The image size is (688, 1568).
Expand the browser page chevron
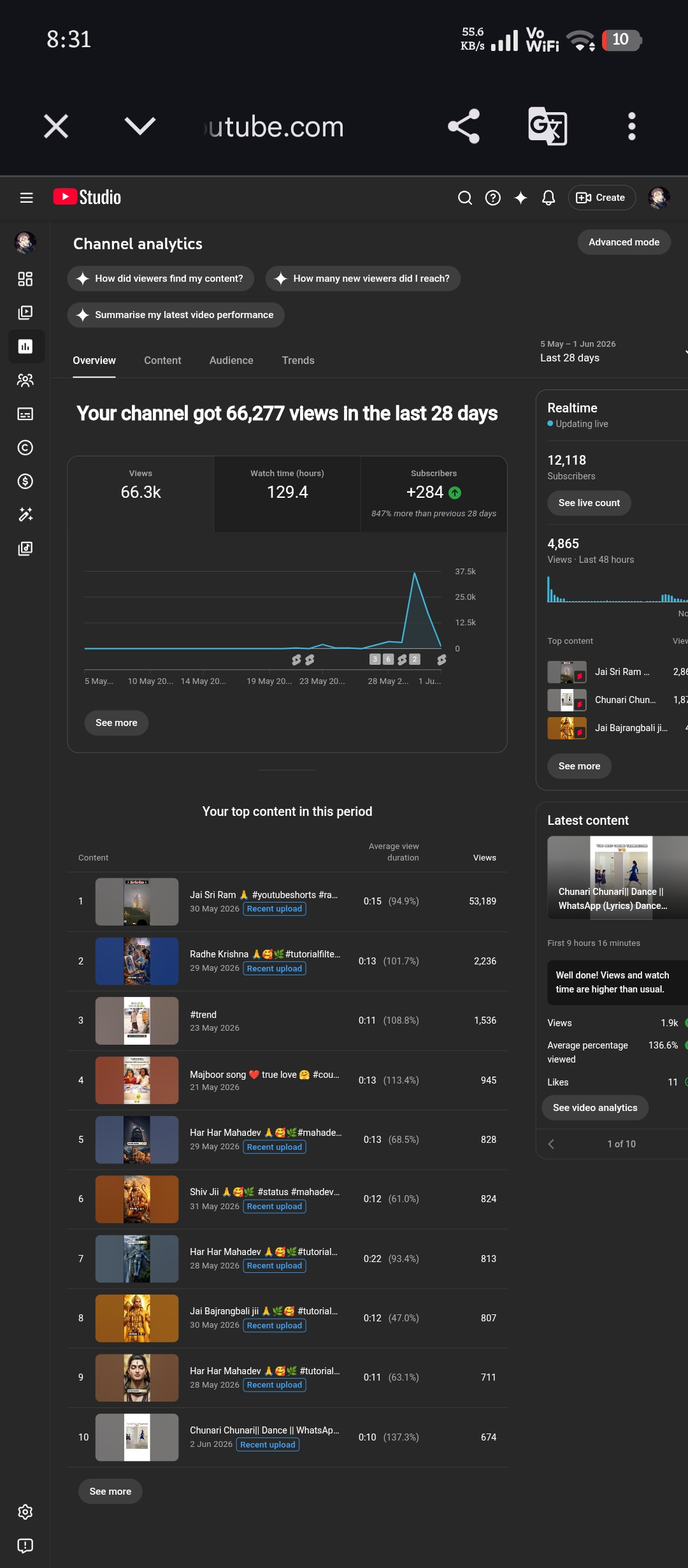140,126
